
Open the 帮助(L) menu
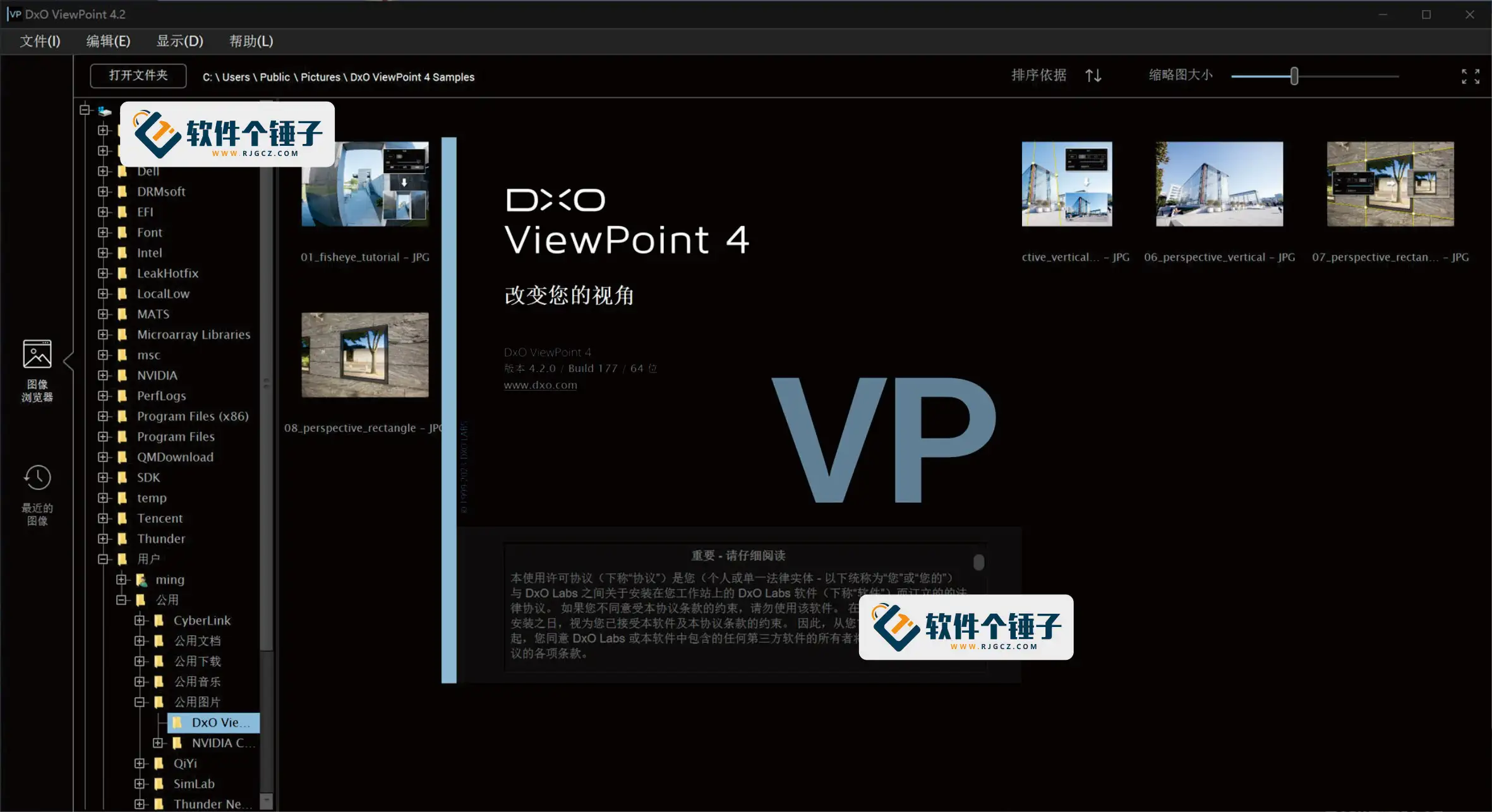click(x=251, y=41)
